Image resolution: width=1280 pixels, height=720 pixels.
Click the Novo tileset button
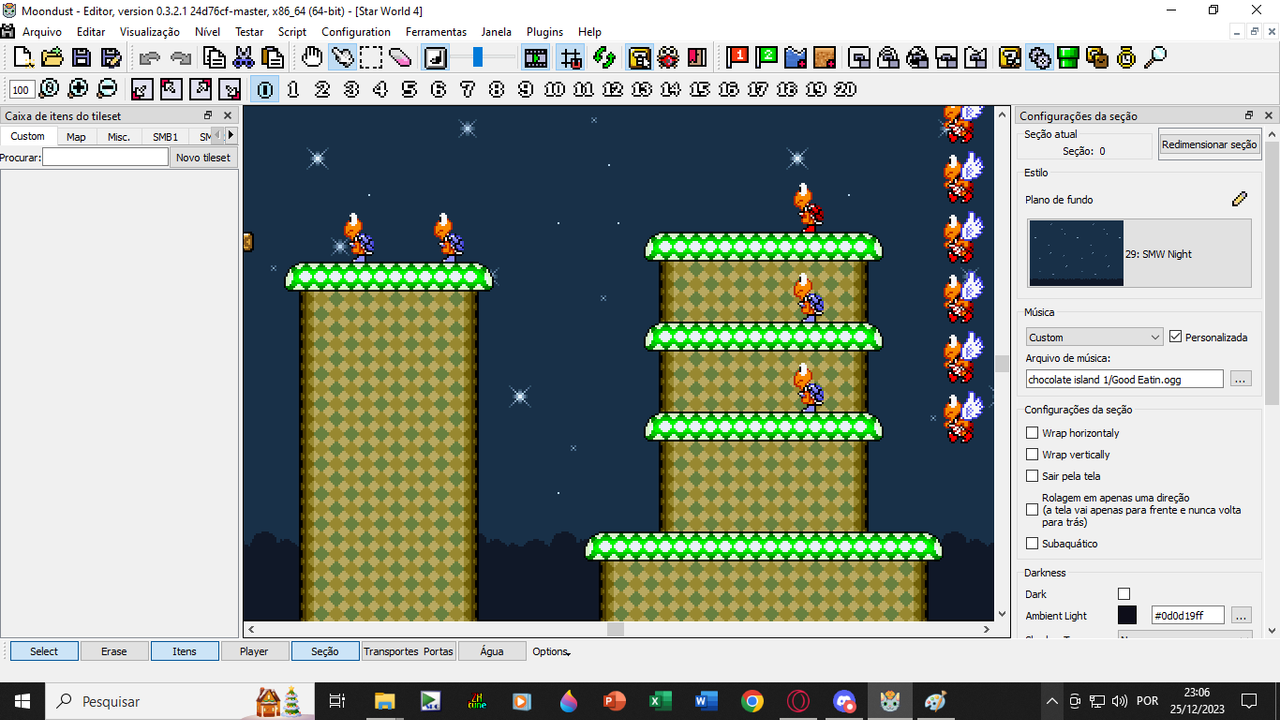click(203, 157)
